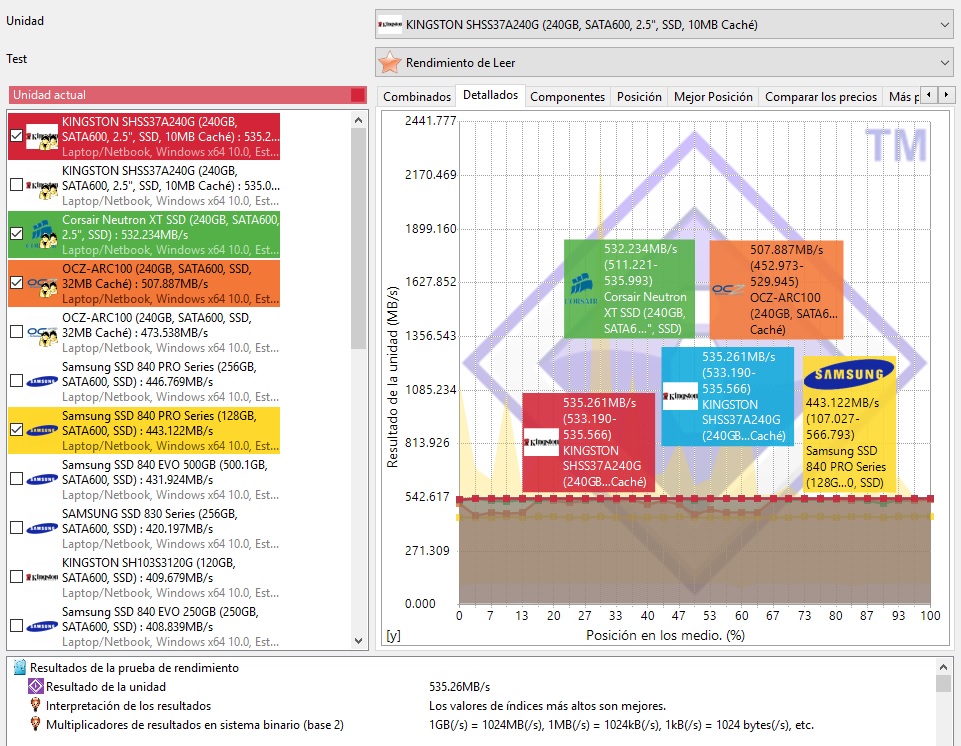
Task: Click the Corsair Neutron XT logo icon in list
Action: [x=42, y=233]
